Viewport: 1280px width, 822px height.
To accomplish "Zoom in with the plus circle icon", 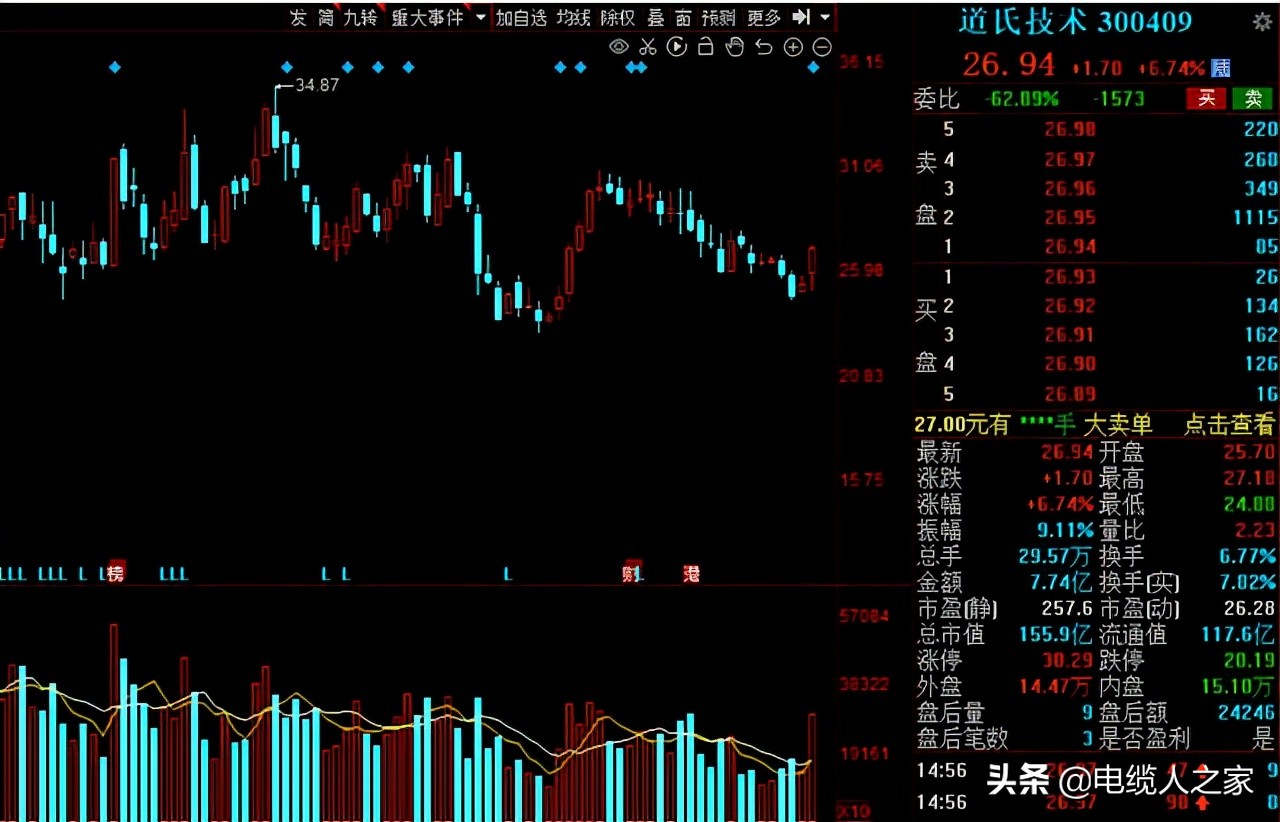I will [x=793, y=46].
